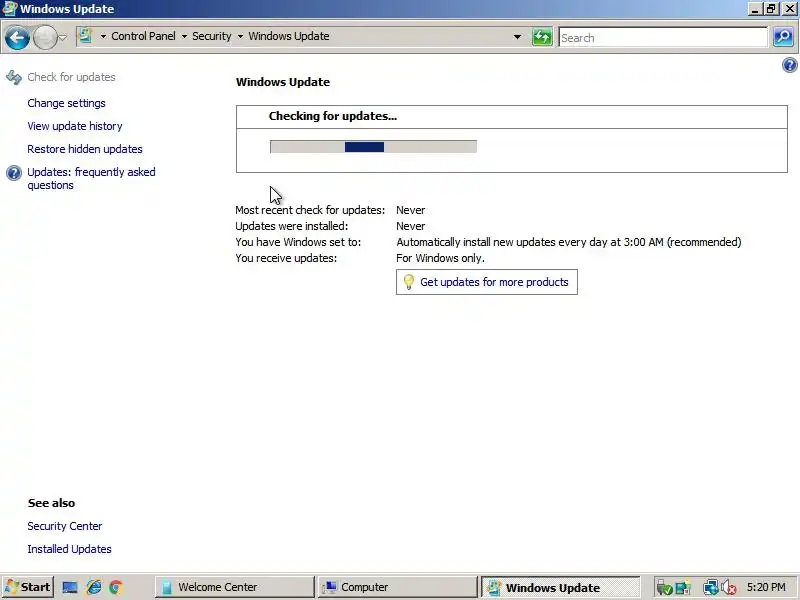Open Security Center under See also
Viewport: 800px width, 600px height.
pyautogui.click(x=65, y=526)
